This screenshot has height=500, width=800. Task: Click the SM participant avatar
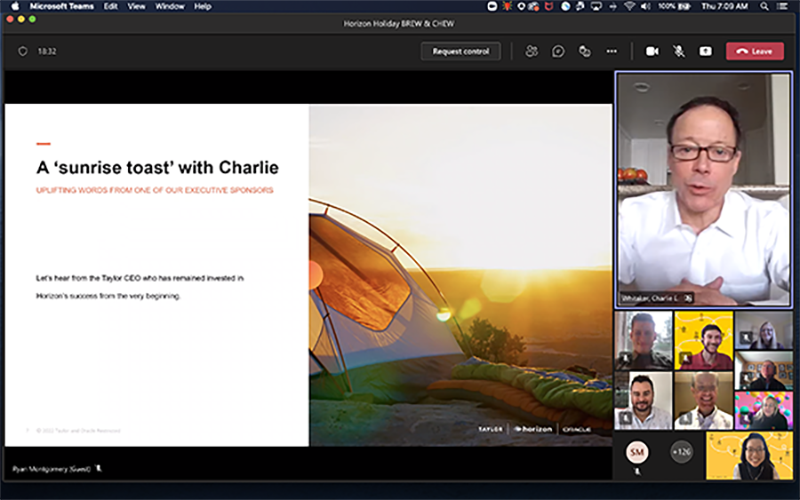coord(637,452)
